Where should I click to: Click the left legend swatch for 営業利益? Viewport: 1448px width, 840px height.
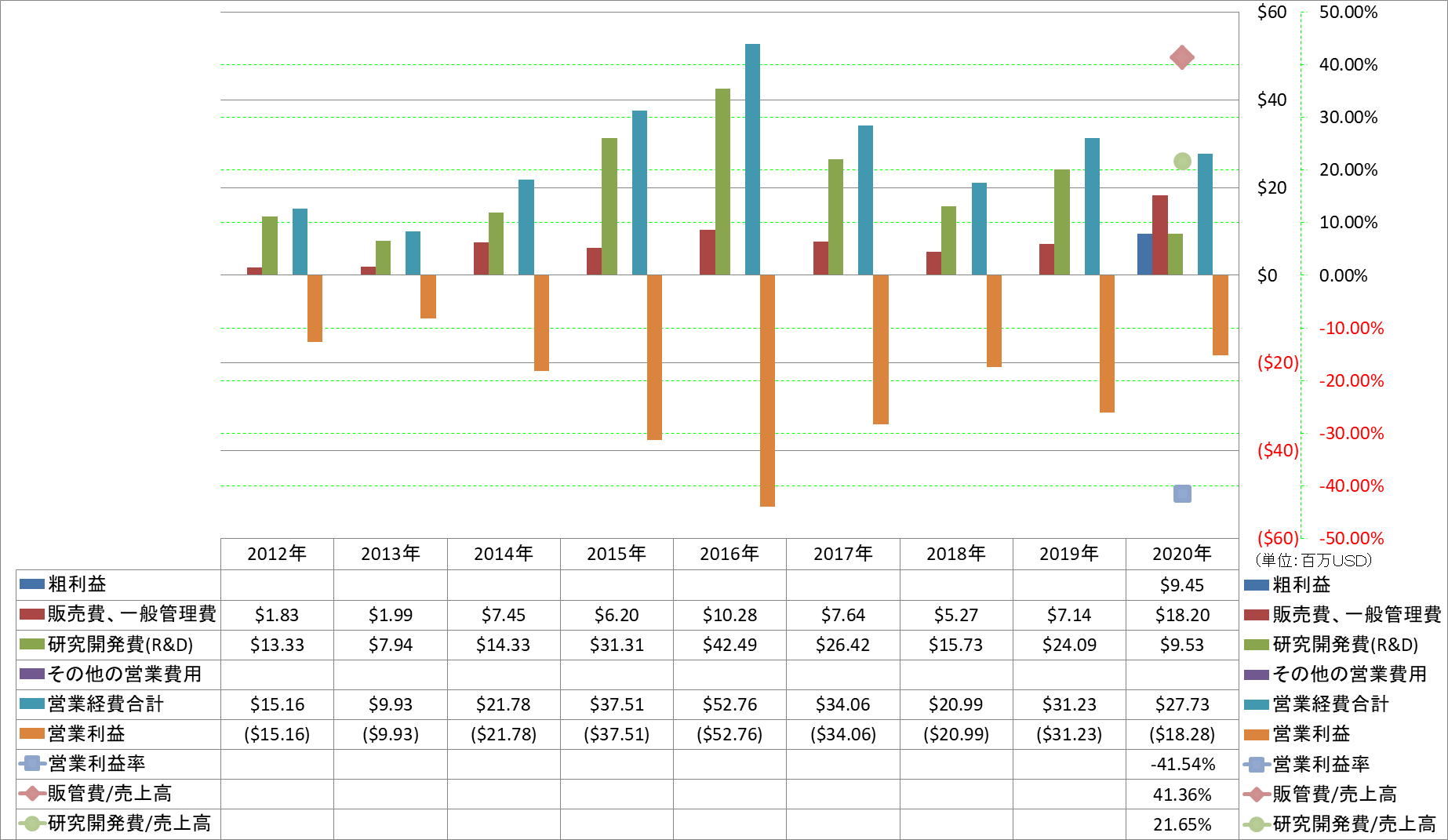point(32,733)
